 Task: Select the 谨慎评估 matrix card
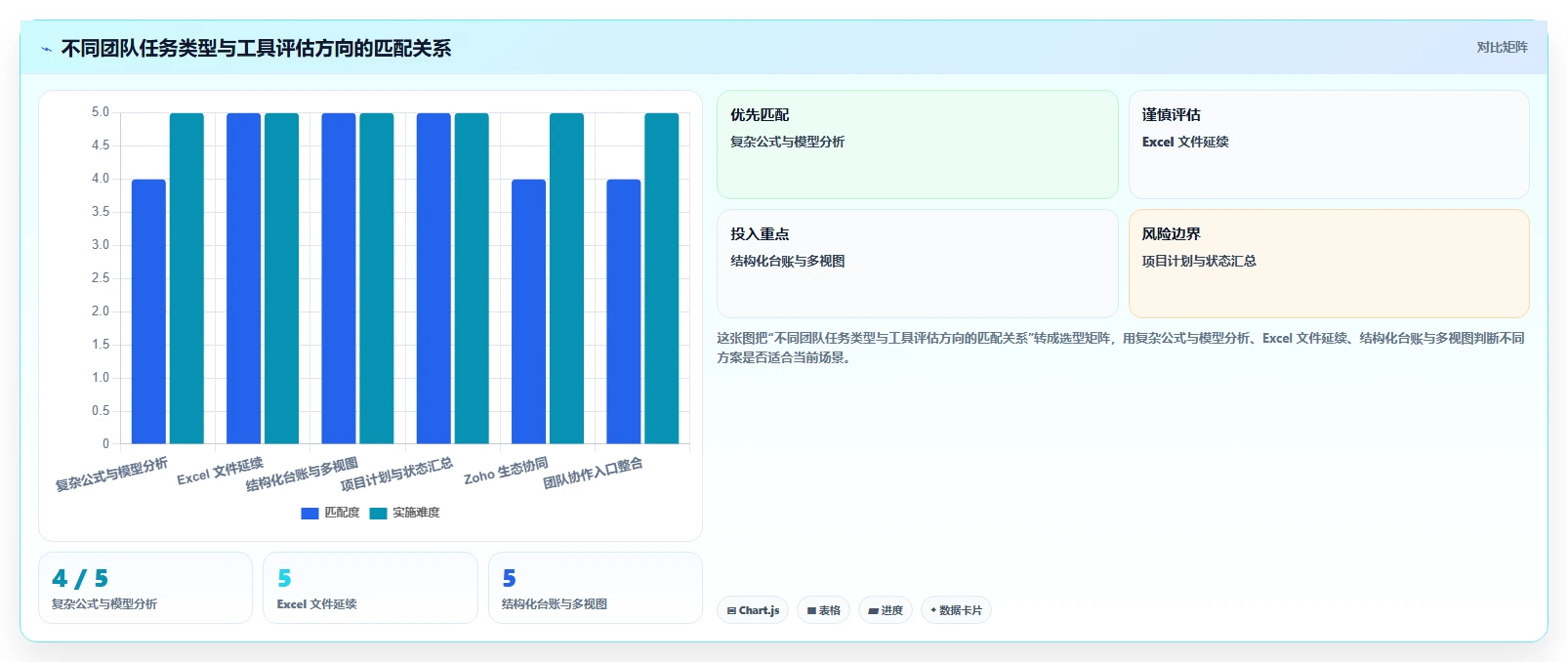point(1329,145)
